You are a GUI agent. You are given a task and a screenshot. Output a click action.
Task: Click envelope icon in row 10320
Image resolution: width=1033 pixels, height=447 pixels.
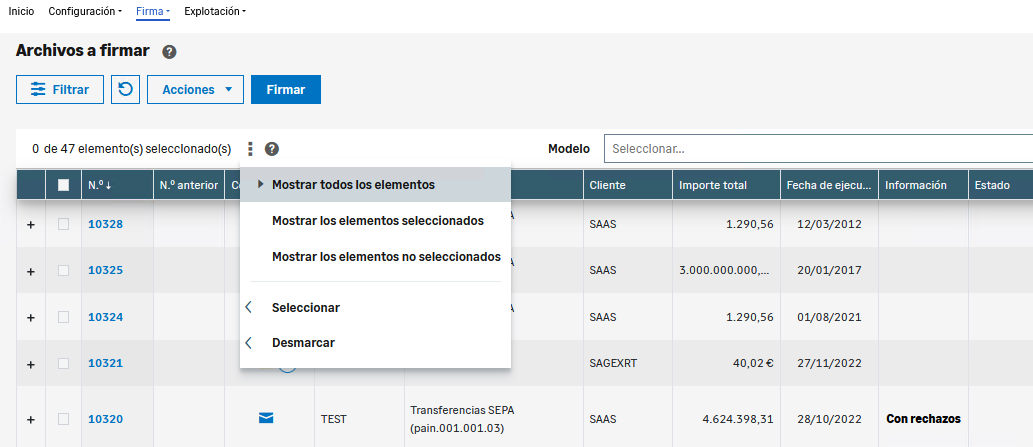coord(265,419)
